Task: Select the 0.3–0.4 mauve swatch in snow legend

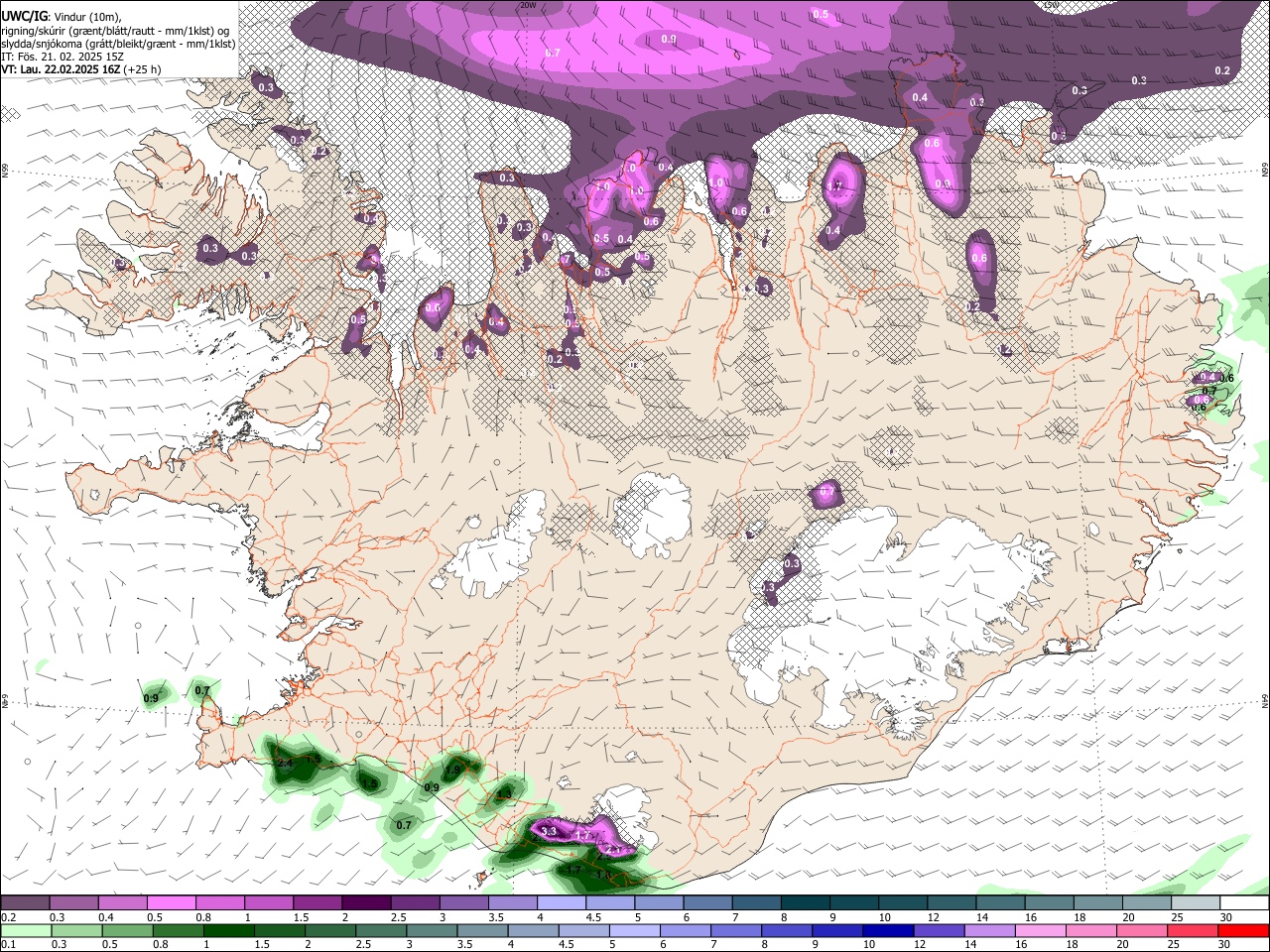Action: [x=73, y=902]
